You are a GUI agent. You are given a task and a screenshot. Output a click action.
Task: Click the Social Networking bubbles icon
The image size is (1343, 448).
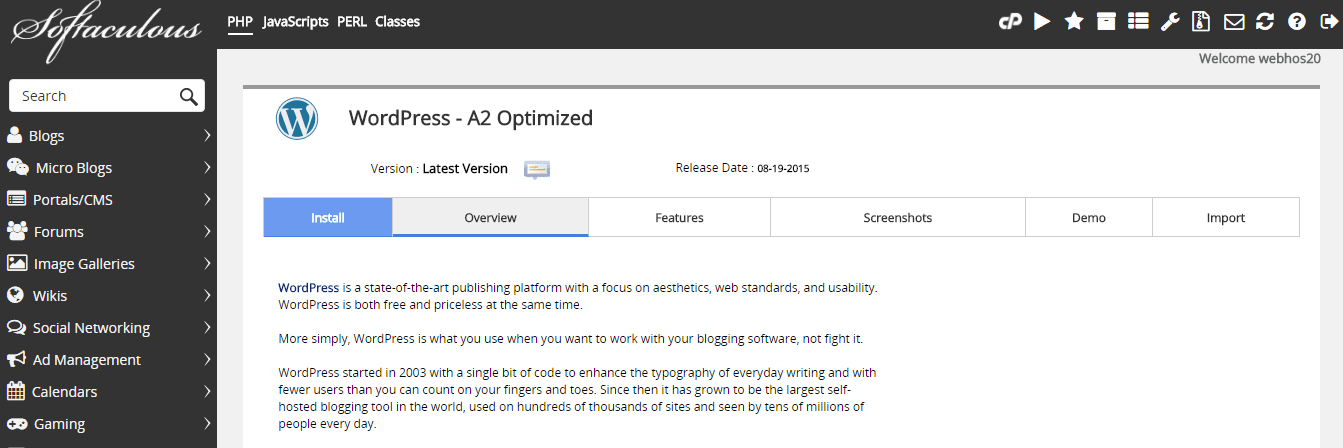pyautogui.click(x=16, y=327)
